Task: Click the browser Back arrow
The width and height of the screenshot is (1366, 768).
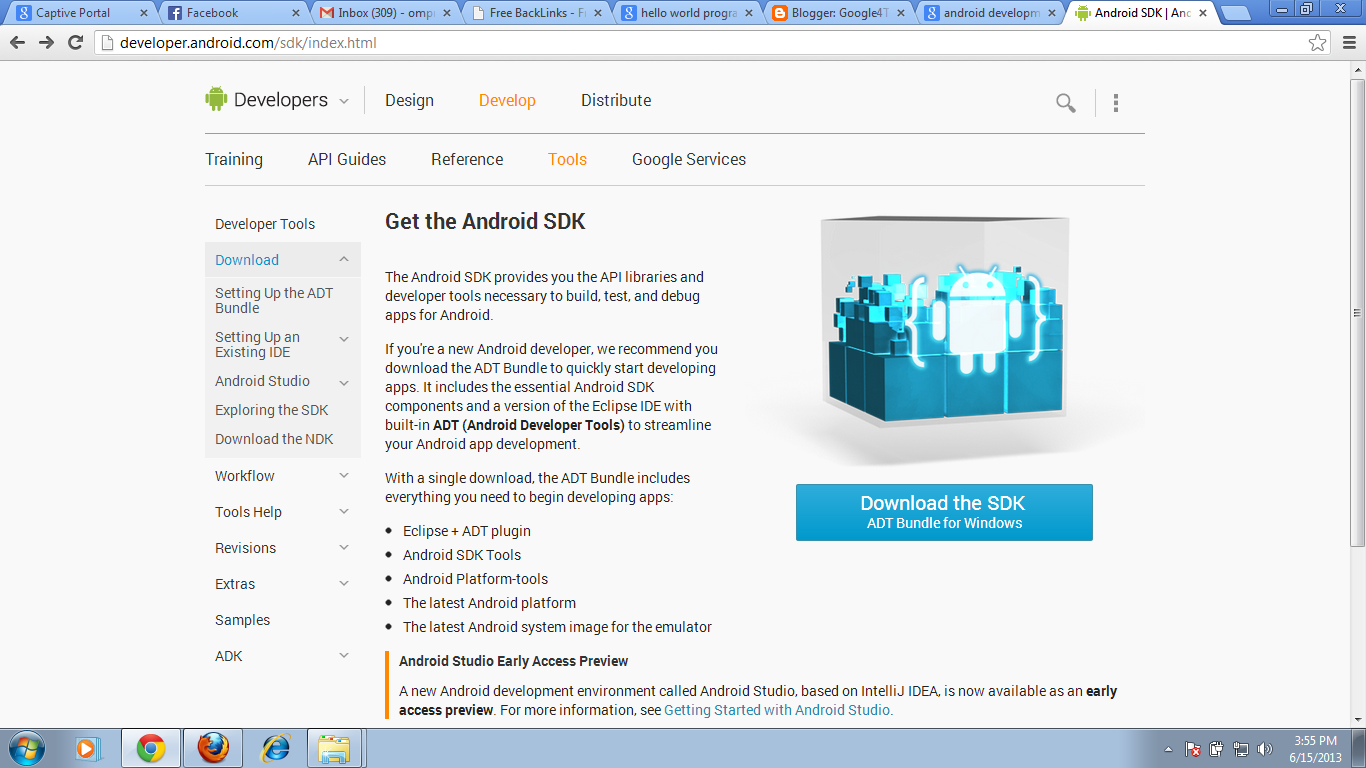Action: pos(17,43)
